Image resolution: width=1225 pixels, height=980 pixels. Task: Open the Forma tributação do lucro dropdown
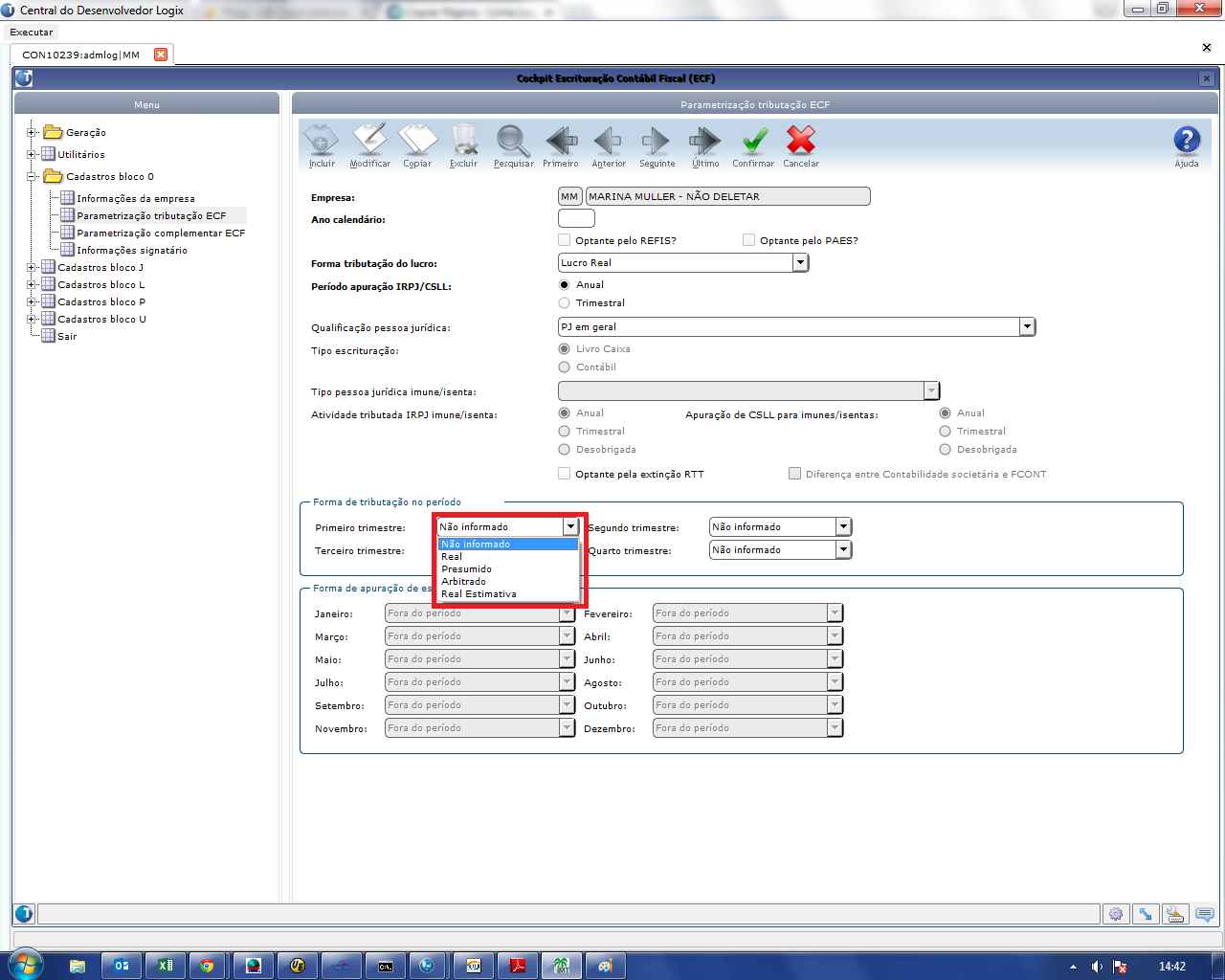(800, 262)
